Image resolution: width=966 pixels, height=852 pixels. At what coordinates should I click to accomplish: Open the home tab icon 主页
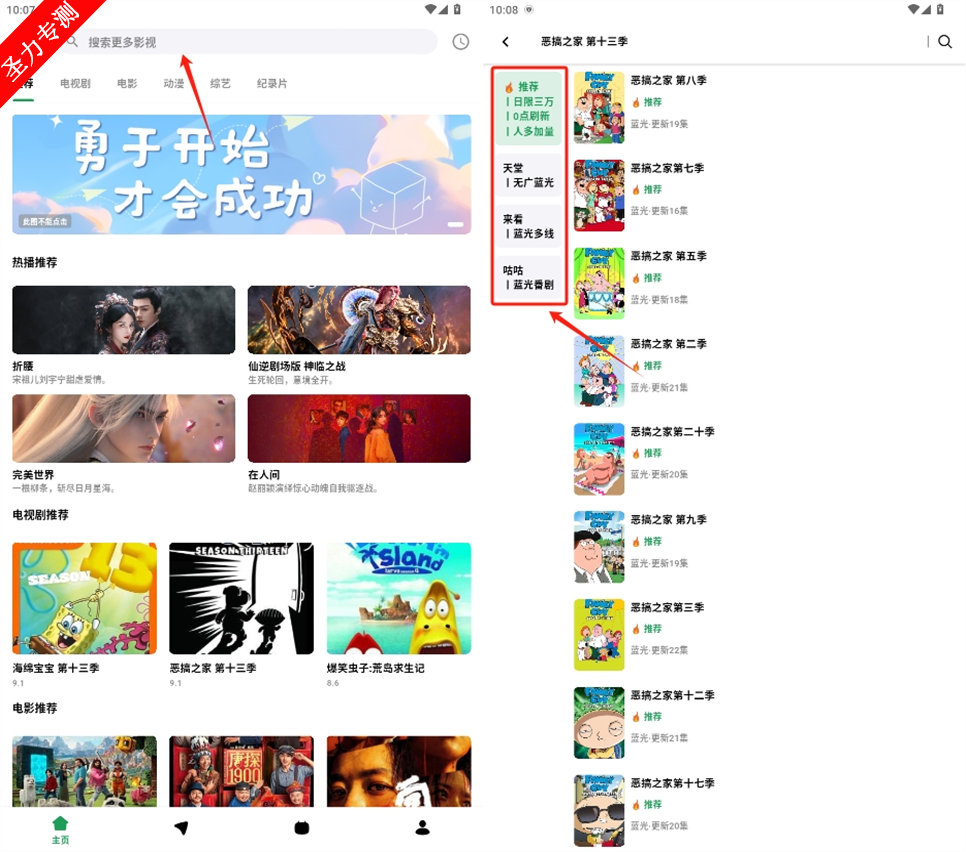coord(60,829)
